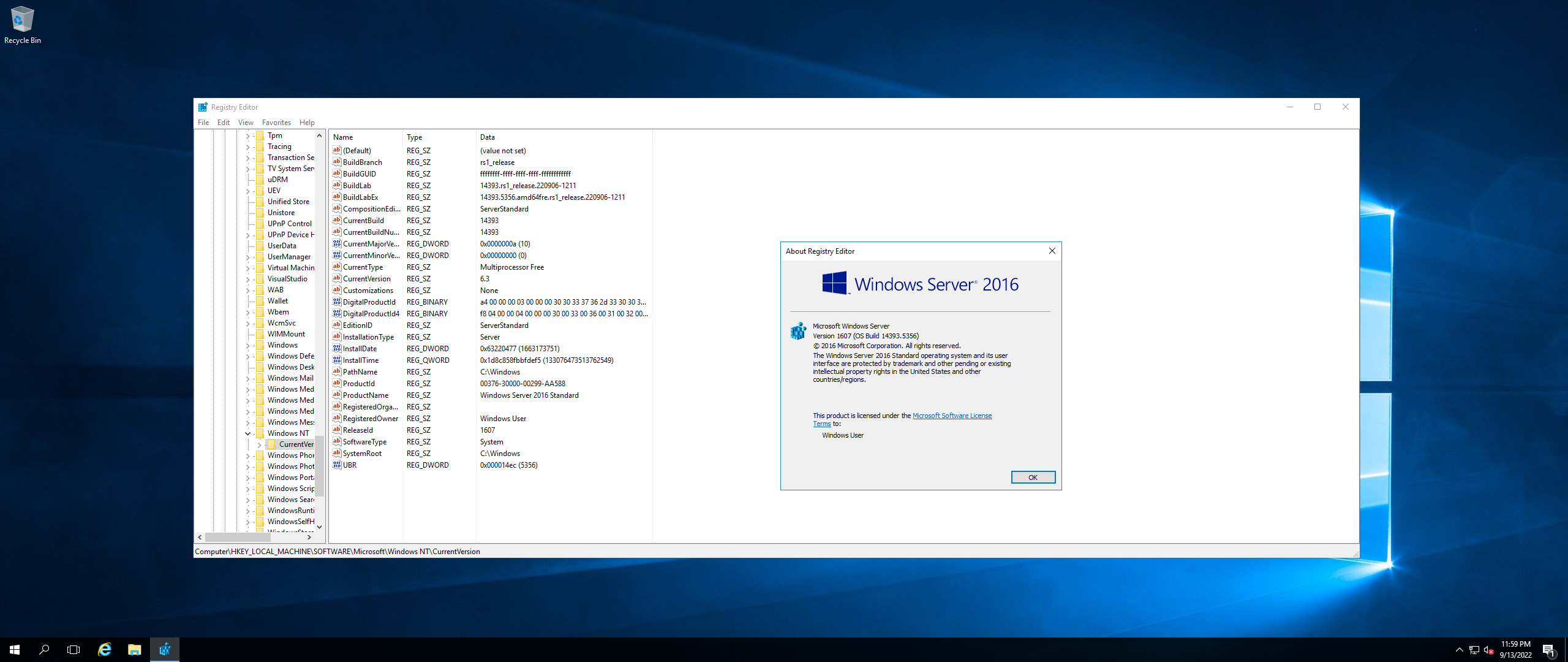Click the Wallet folder icon in tree
The height and width of the screenshot is (662, 1568).
(x=260, y=301)
